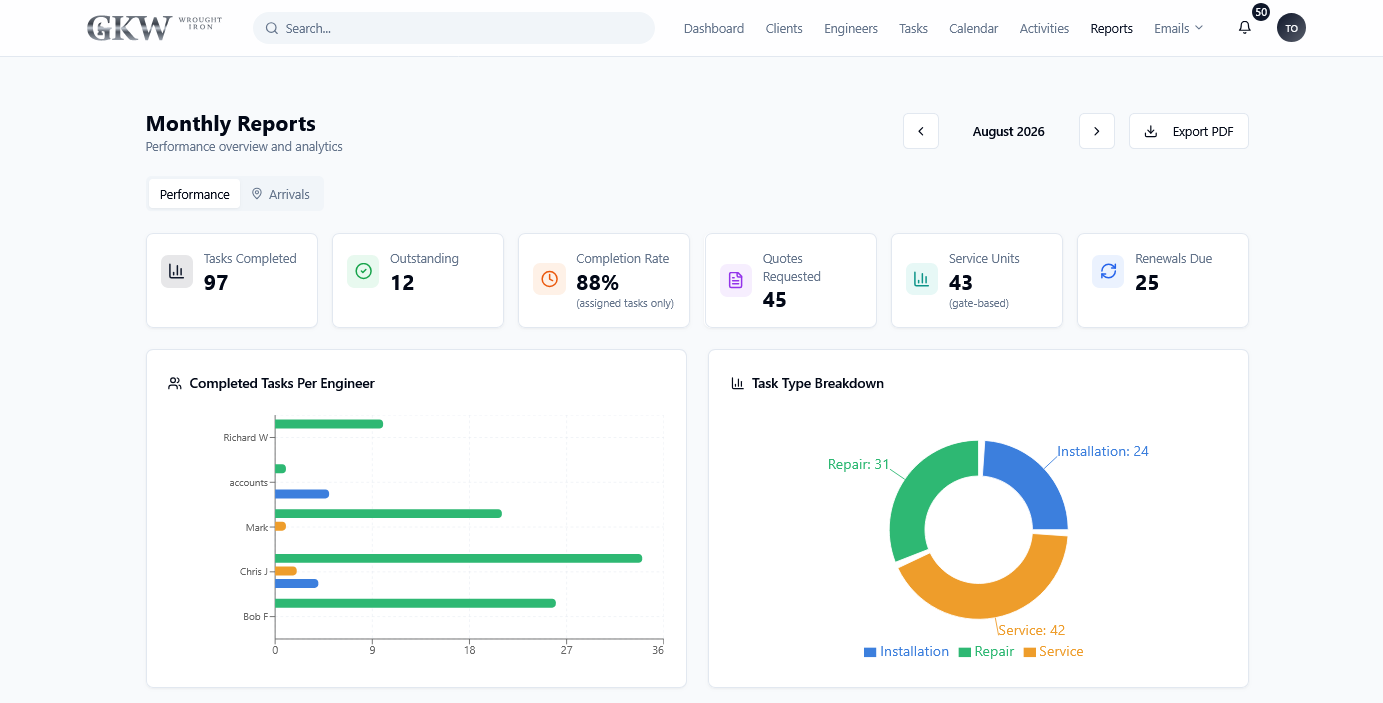Click the orange clock icon on Completion Rate card

point(549,279)
